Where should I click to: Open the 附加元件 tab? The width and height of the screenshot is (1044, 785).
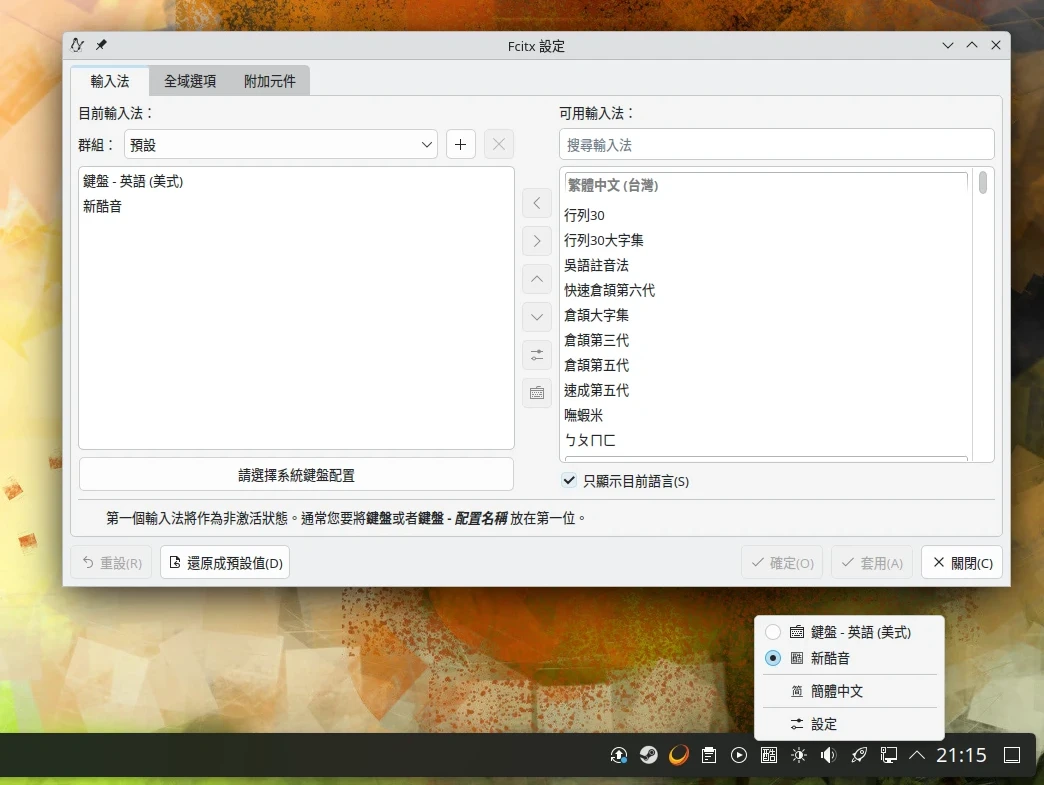(270, 81)
